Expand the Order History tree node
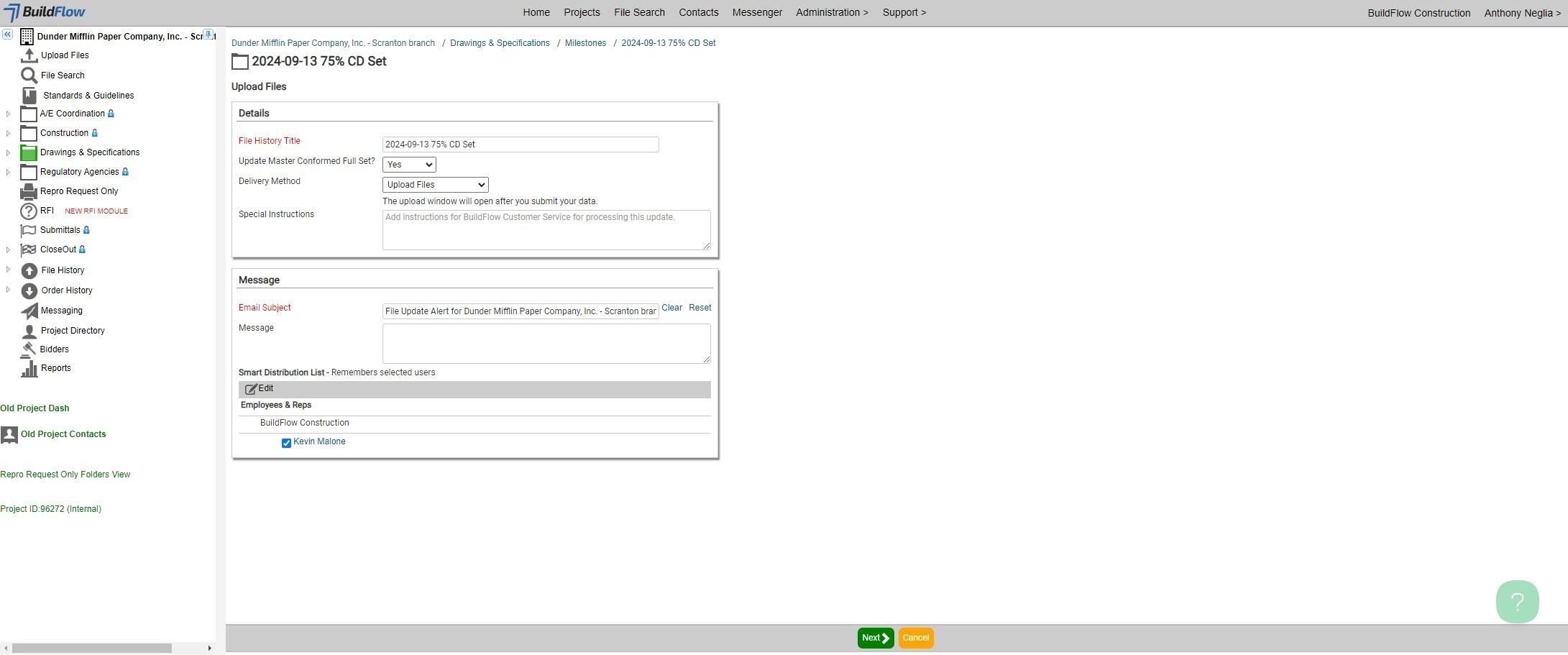Screen dimensions: 1568x655 8,290
